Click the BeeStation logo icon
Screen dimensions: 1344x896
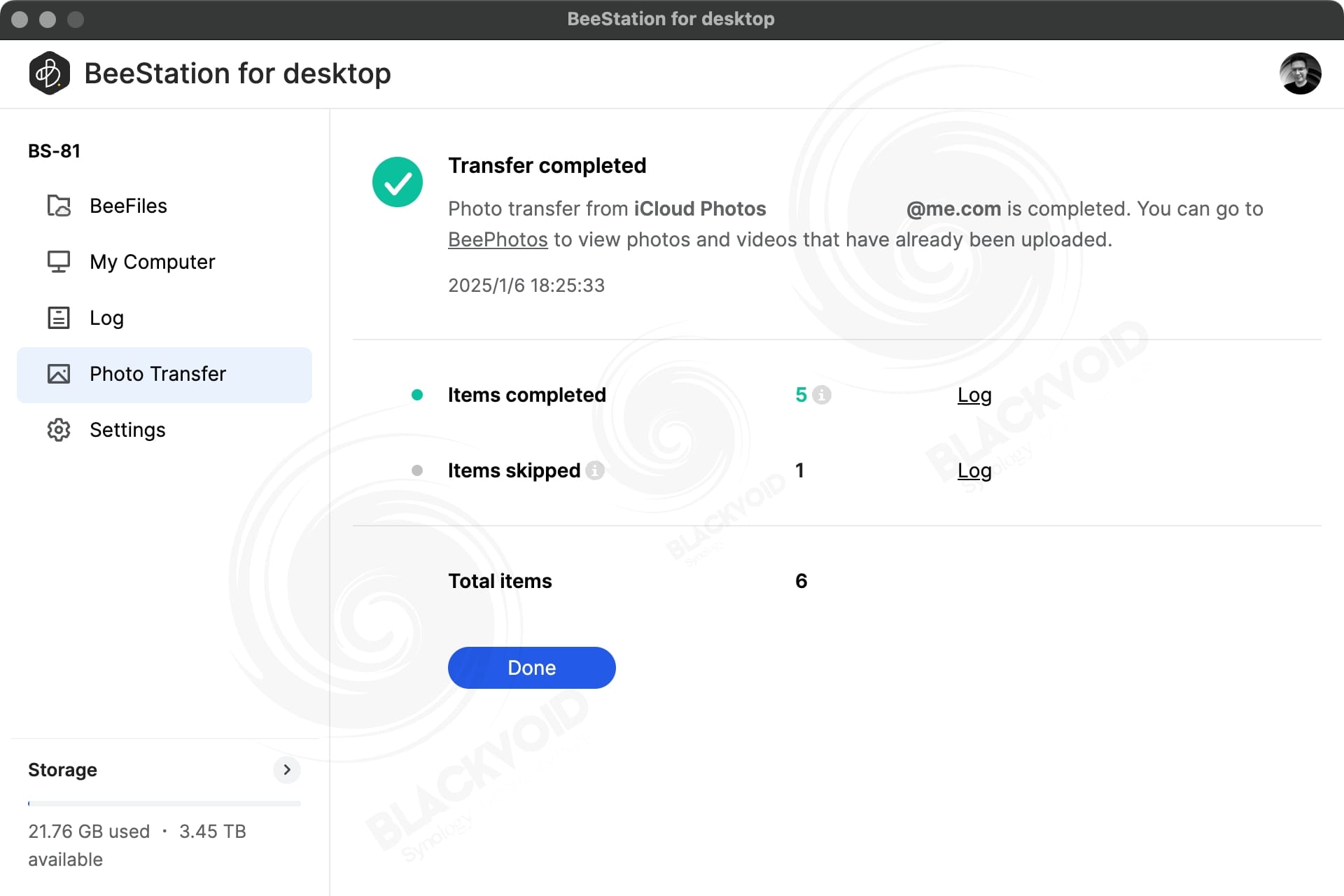[x=49, y=73]
